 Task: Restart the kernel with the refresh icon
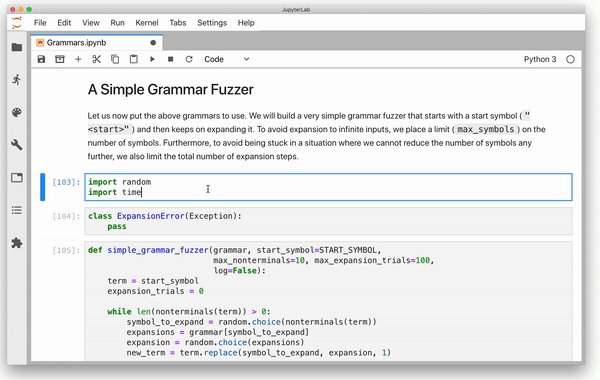[x=189, y=59]
